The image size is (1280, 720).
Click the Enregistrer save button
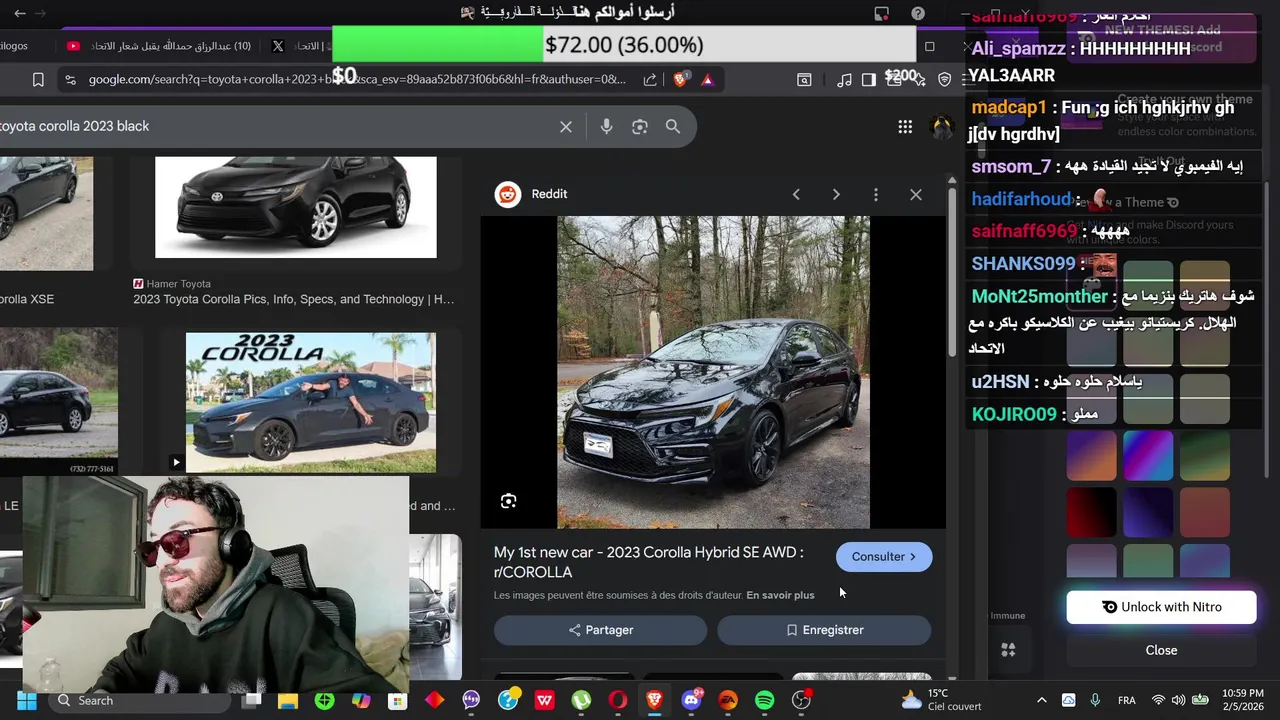[x=824, y=630]
